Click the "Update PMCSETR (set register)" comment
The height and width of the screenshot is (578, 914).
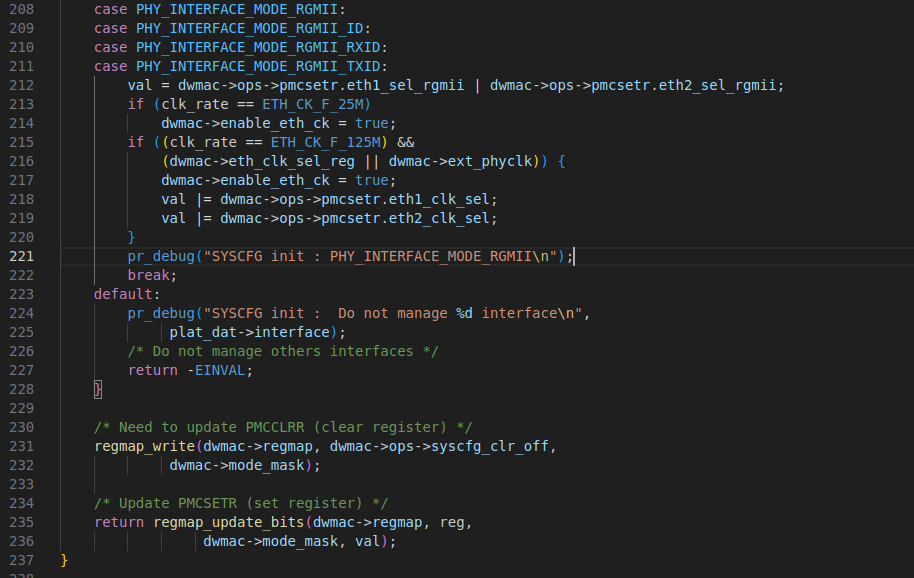[x=241, y=503]
